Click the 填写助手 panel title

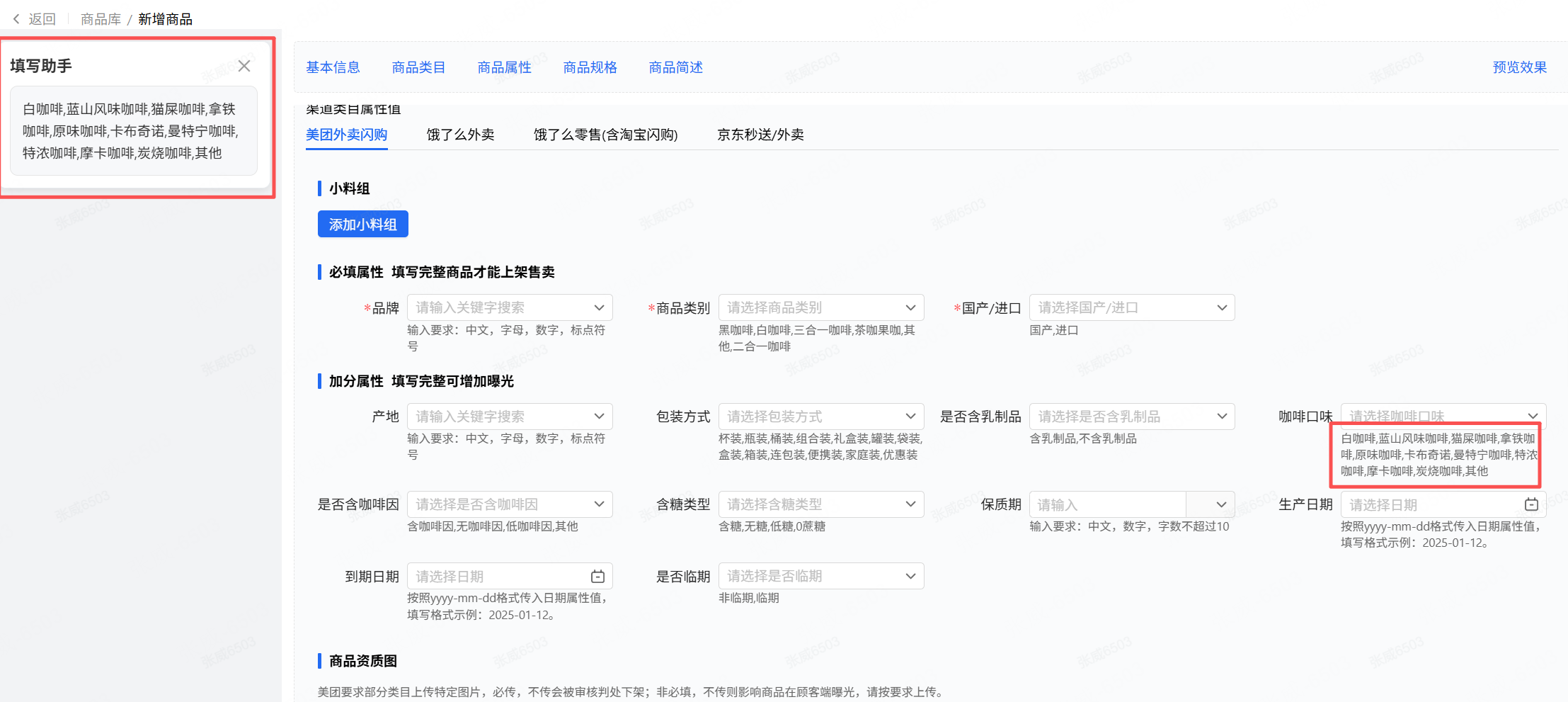[41, 66]
